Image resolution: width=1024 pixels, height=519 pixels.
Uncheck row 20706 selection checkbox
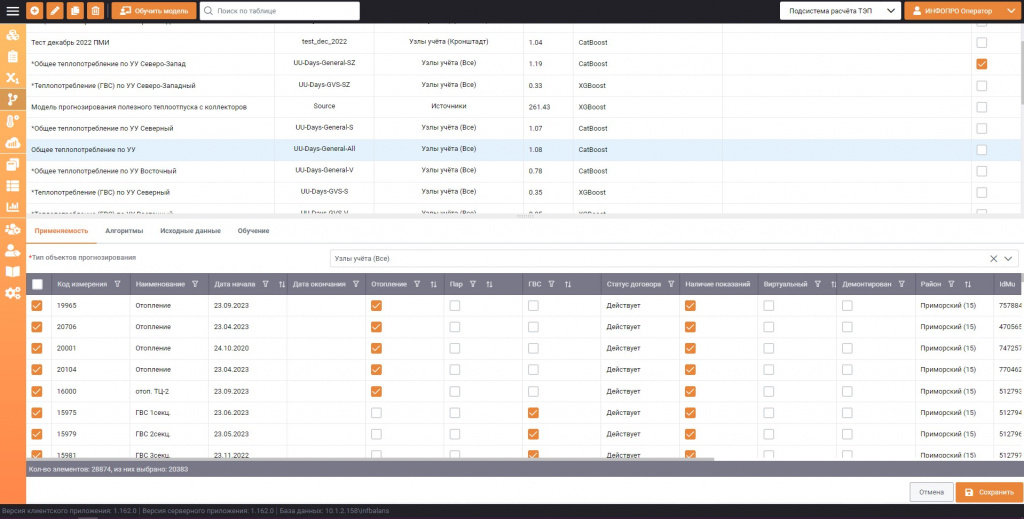37,326
